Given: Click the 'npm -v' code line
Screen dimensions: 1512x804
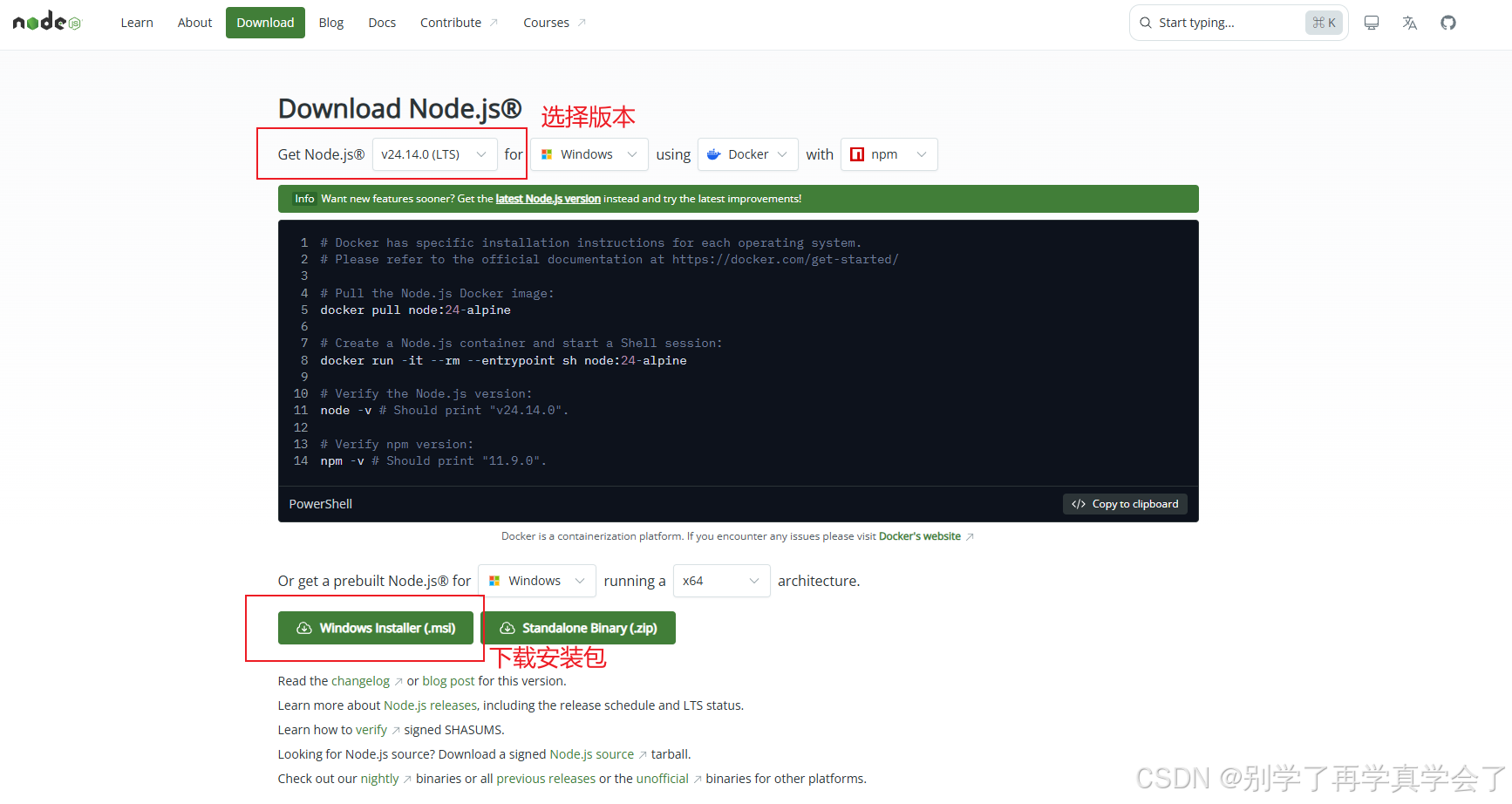Looking at the screenshot, I should [433, 461].
